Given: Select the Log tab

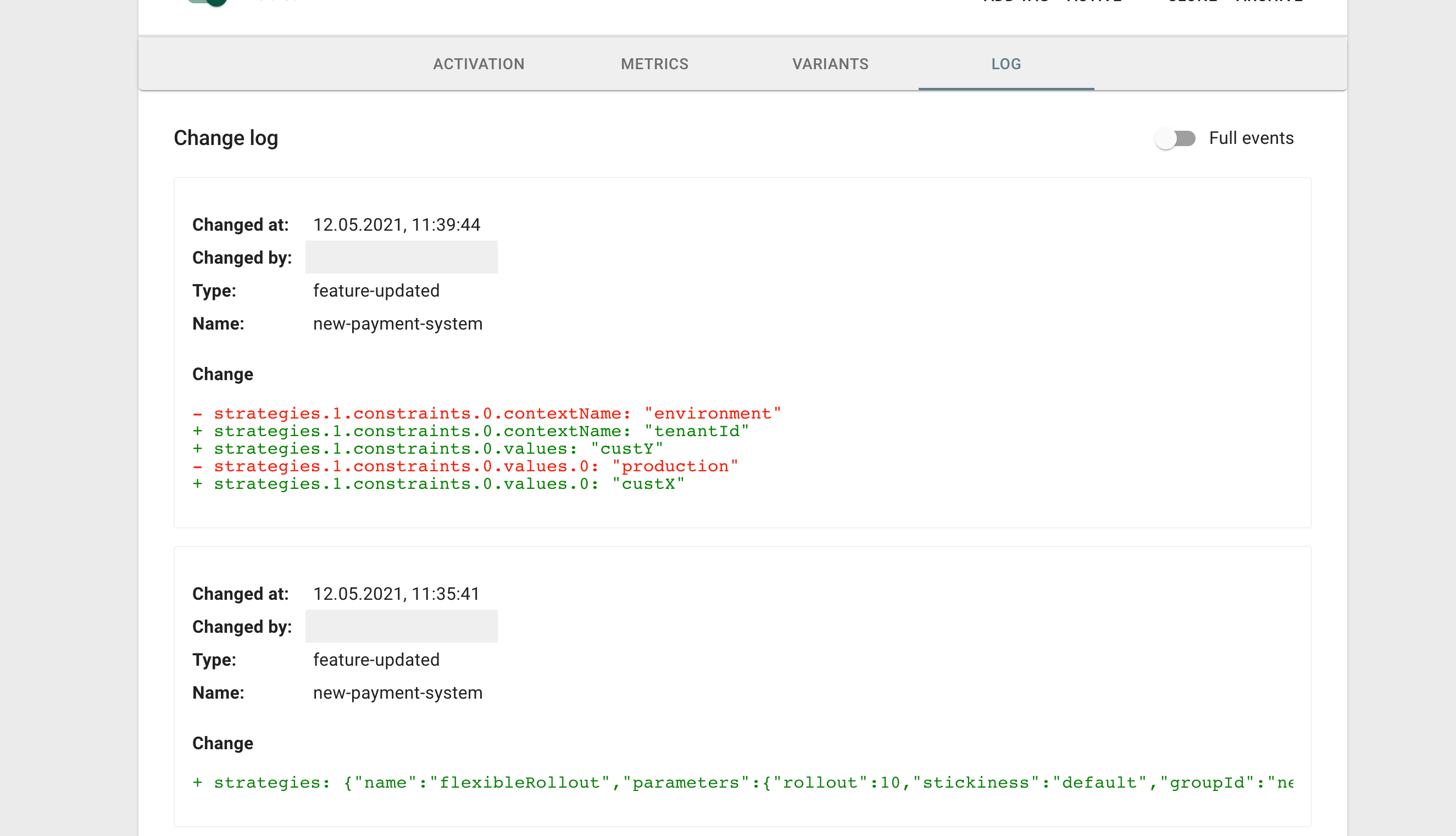Looking at the screenshot, I should (1005, 64).
